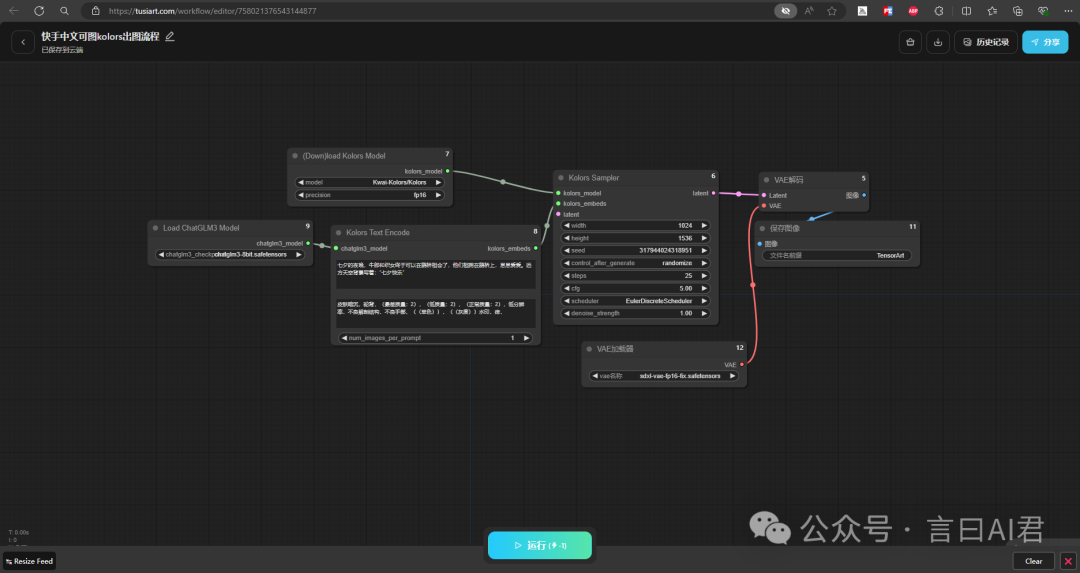This screenshot has width=1080, height=573.
Task: Click the Resize Feed button
Action: (29, 561)
